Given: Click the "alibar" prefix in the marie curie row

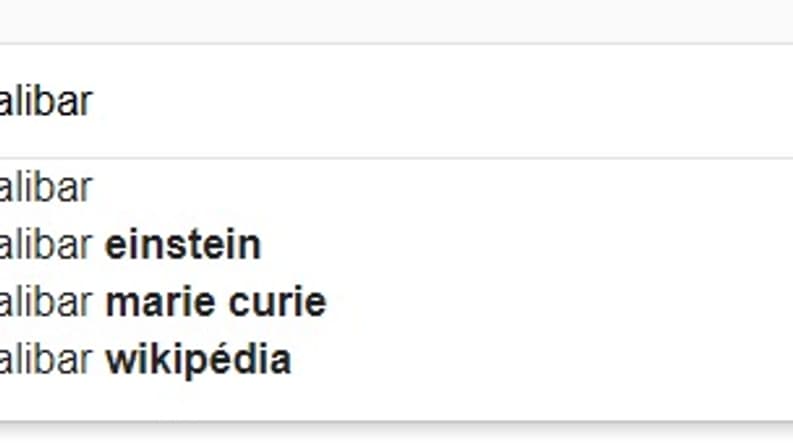Looking at the screenshot, I should click(46, 302).
